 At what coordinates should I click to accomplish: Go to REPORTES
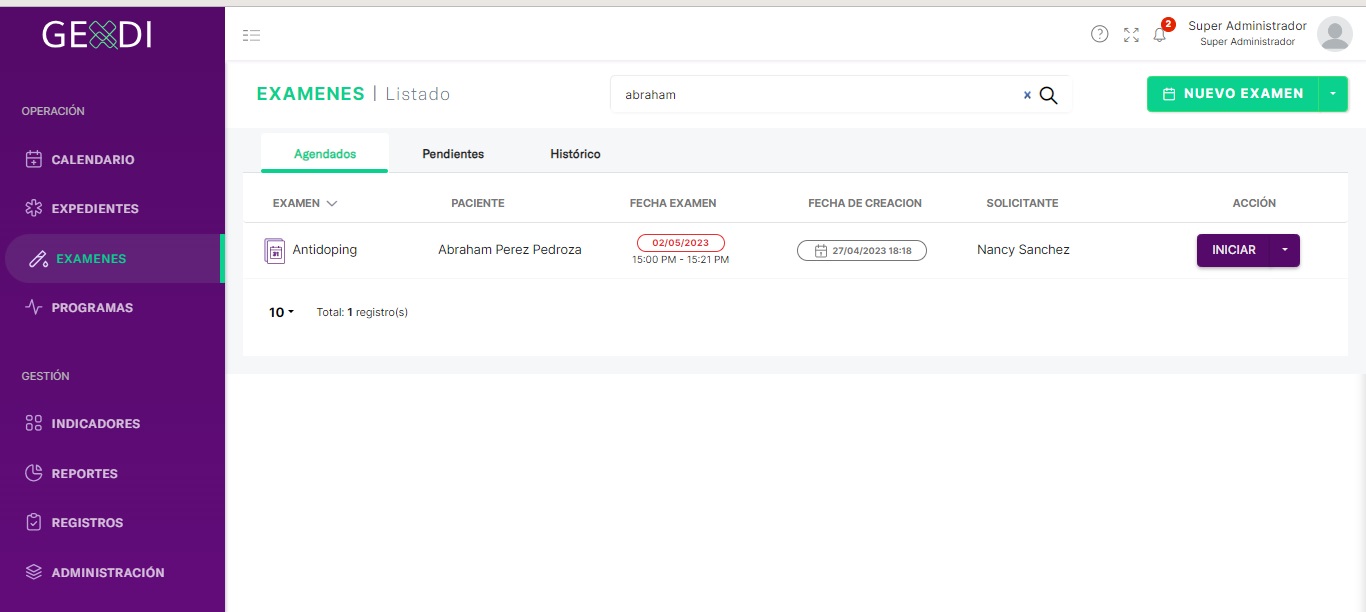pyautogui.click(x=85, y=473)
